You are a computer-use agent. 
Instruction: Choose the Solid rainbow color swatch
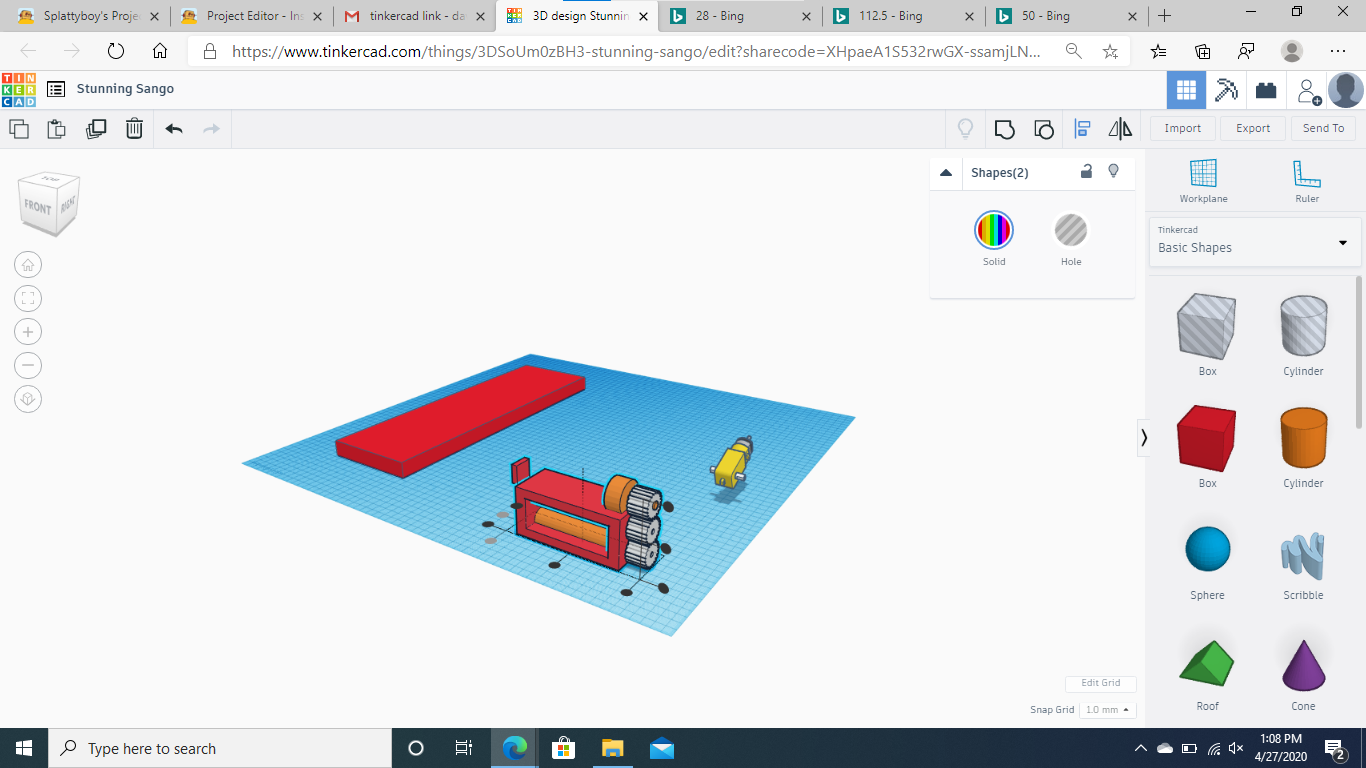point(993,230)
